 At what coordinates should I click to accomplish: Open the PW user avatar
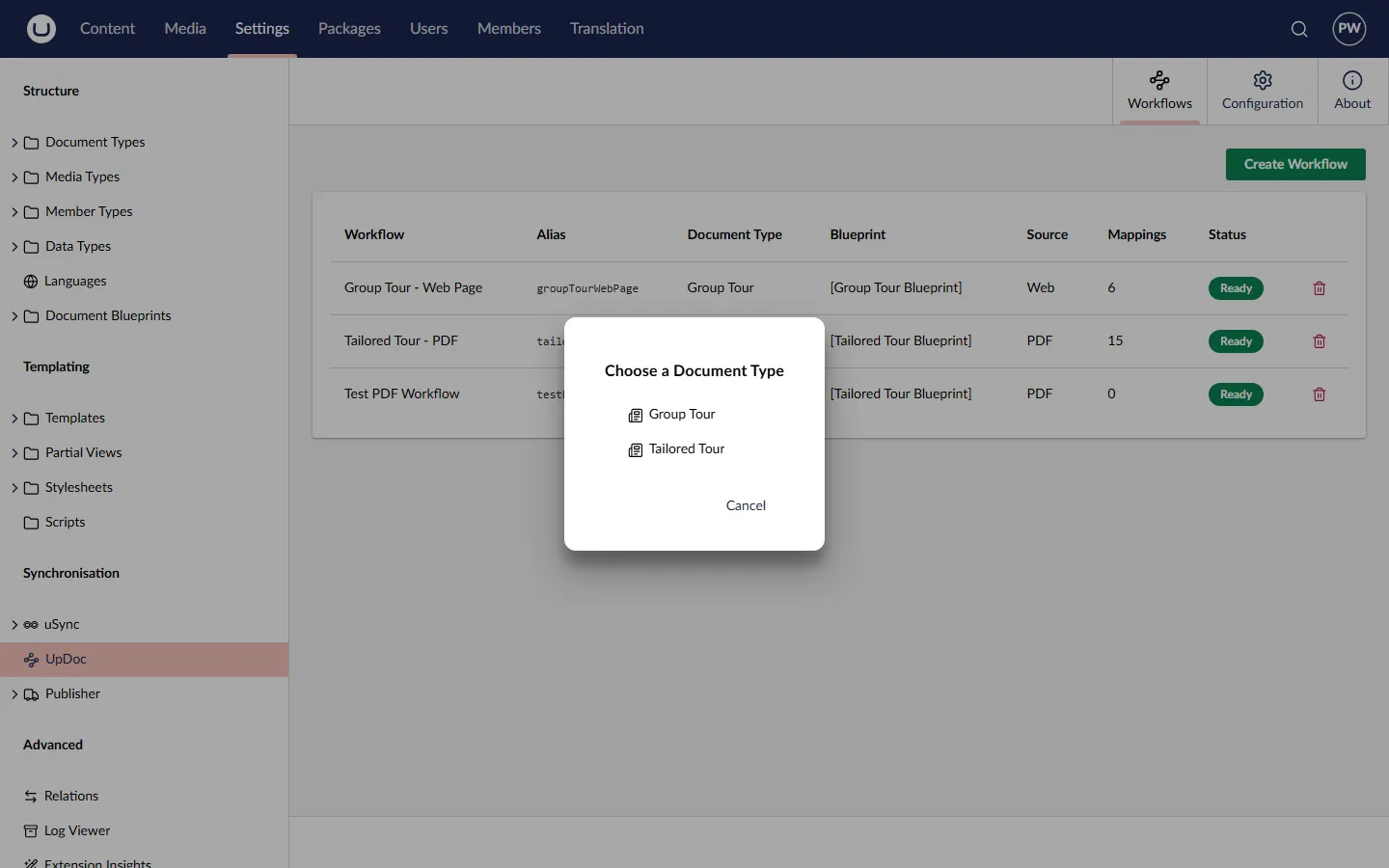point(1349,29)
